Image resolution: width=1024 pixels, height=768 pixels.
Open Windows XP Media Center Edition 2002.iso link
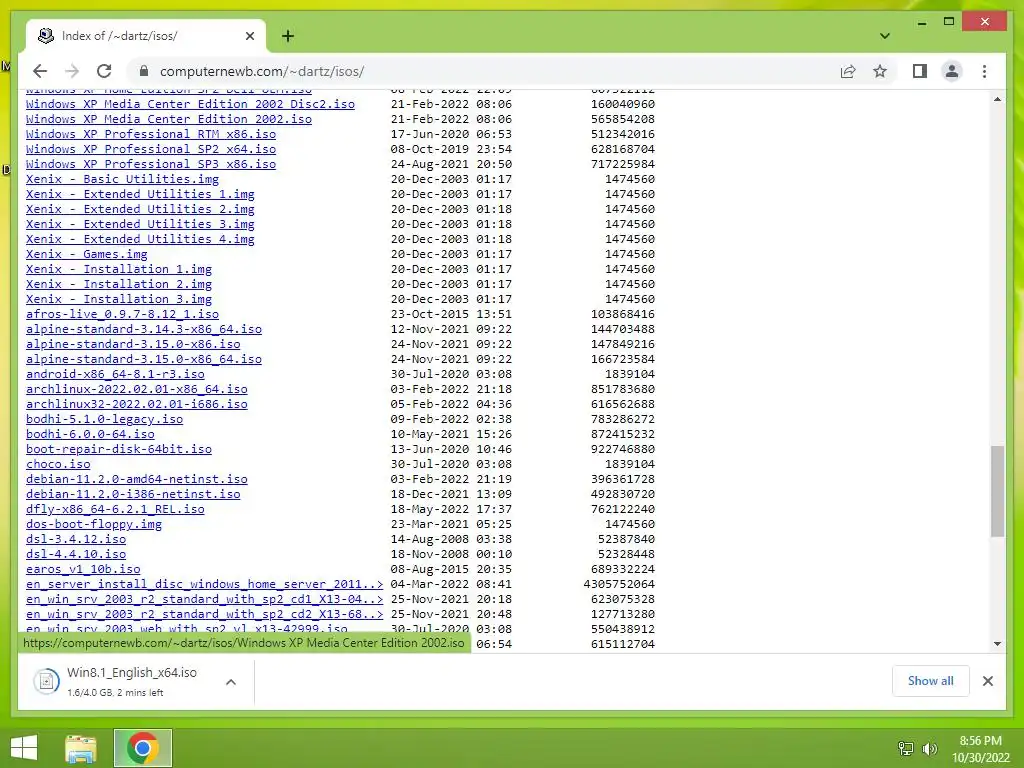click(168, 119)
